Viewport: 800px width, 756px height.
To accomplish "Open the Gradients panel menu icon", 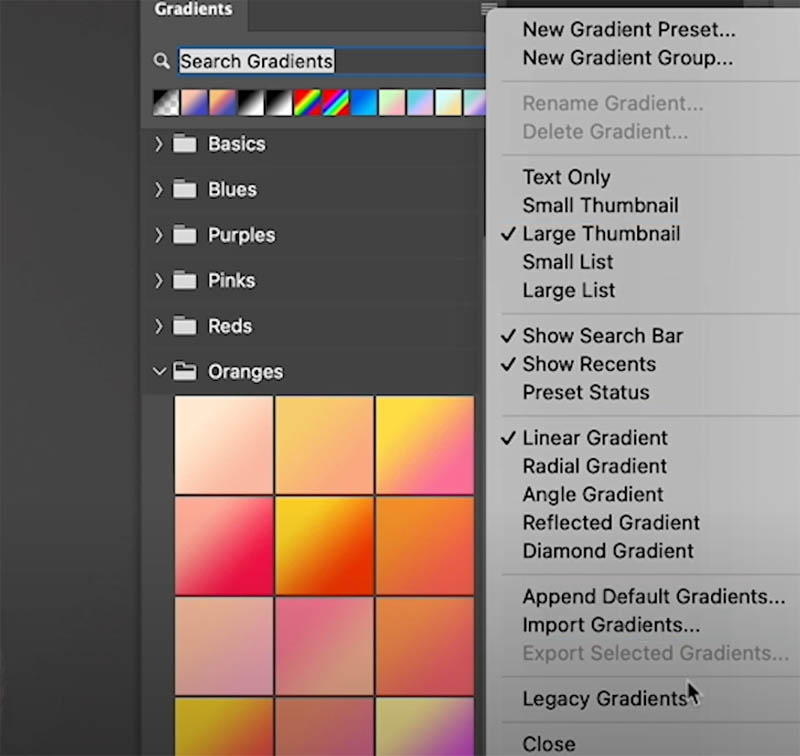I will 489,7.
